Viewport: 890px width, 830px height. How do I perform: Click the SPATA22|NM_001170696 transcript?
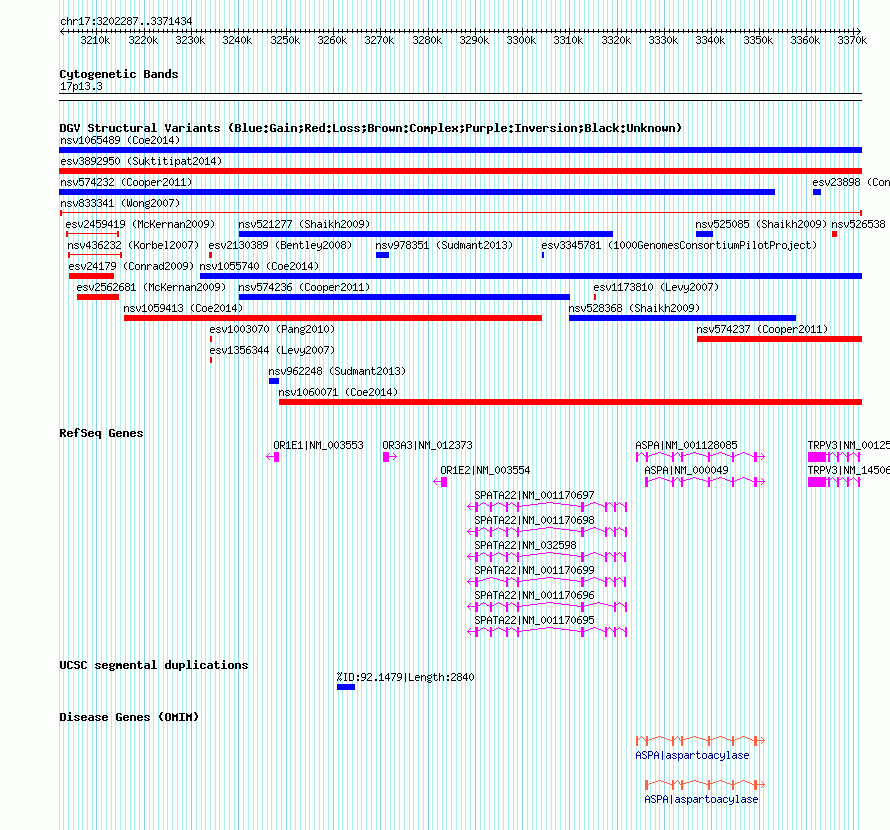[547, 606]
